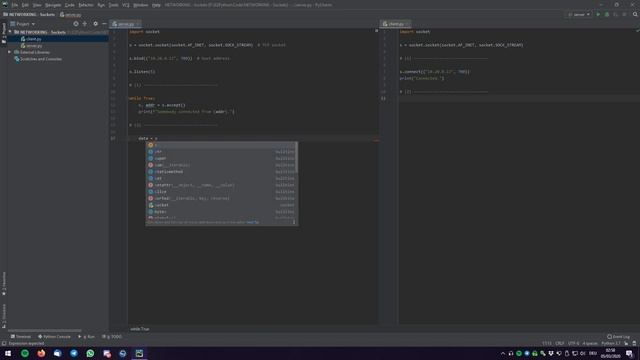Viewport: 640px width, 360px height.
Task: Open the Code menu
Action: pyautogui.click(x=69, y=5)
